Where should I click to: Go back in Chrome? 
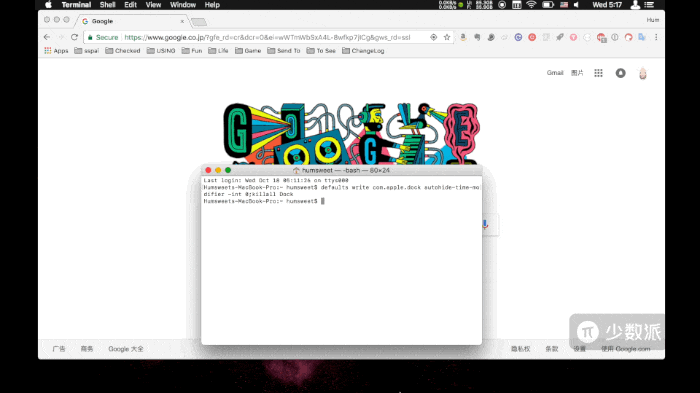click(47, 37)
